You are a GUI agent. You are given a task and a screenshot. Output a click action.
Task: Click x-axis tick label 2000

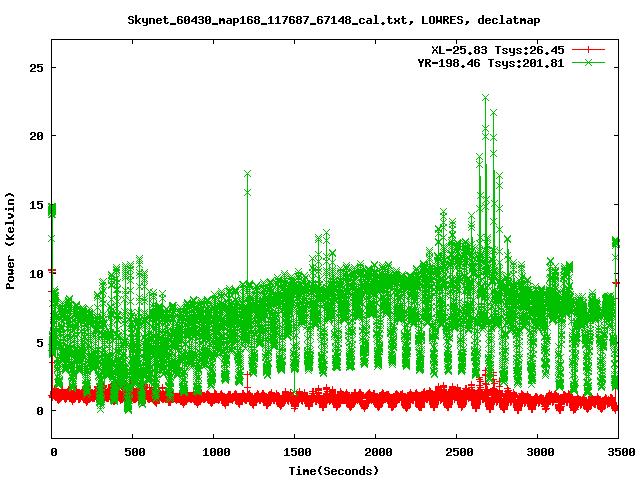[378, 452]
